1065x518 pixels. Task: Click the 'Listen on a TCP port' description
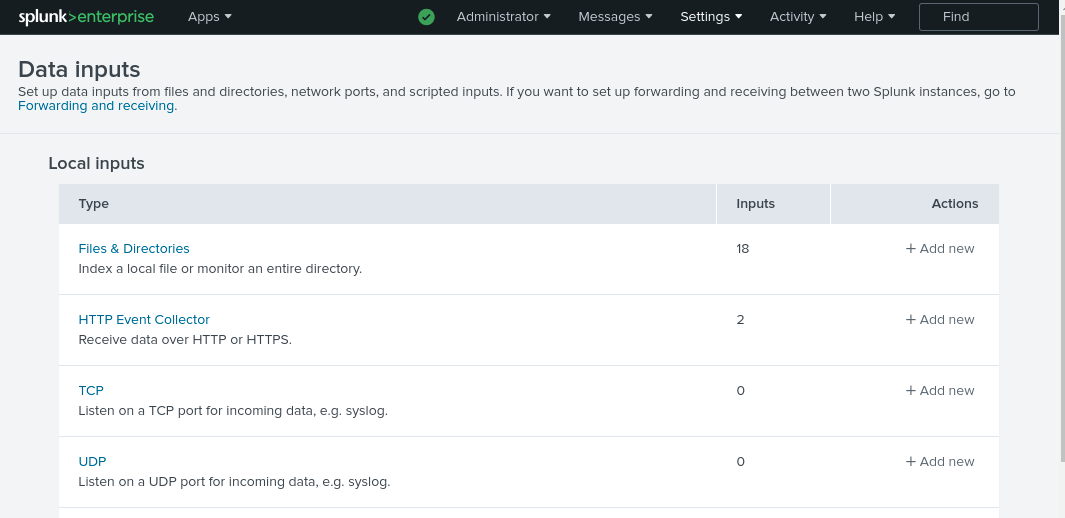point(233,411)
